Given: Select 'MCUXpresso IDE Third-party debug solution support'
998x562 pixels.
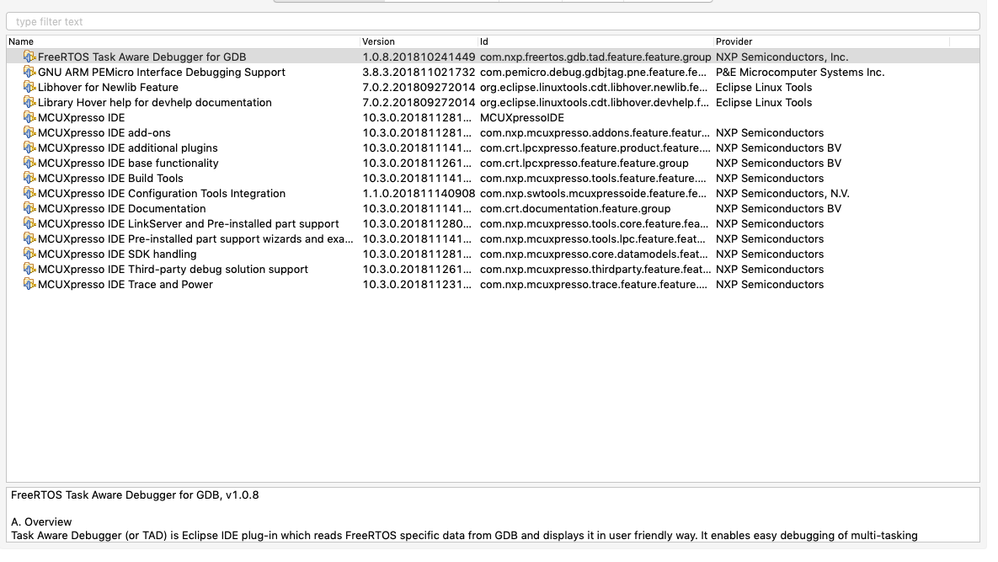Looking at the screenshot, I should pos(173,270).
